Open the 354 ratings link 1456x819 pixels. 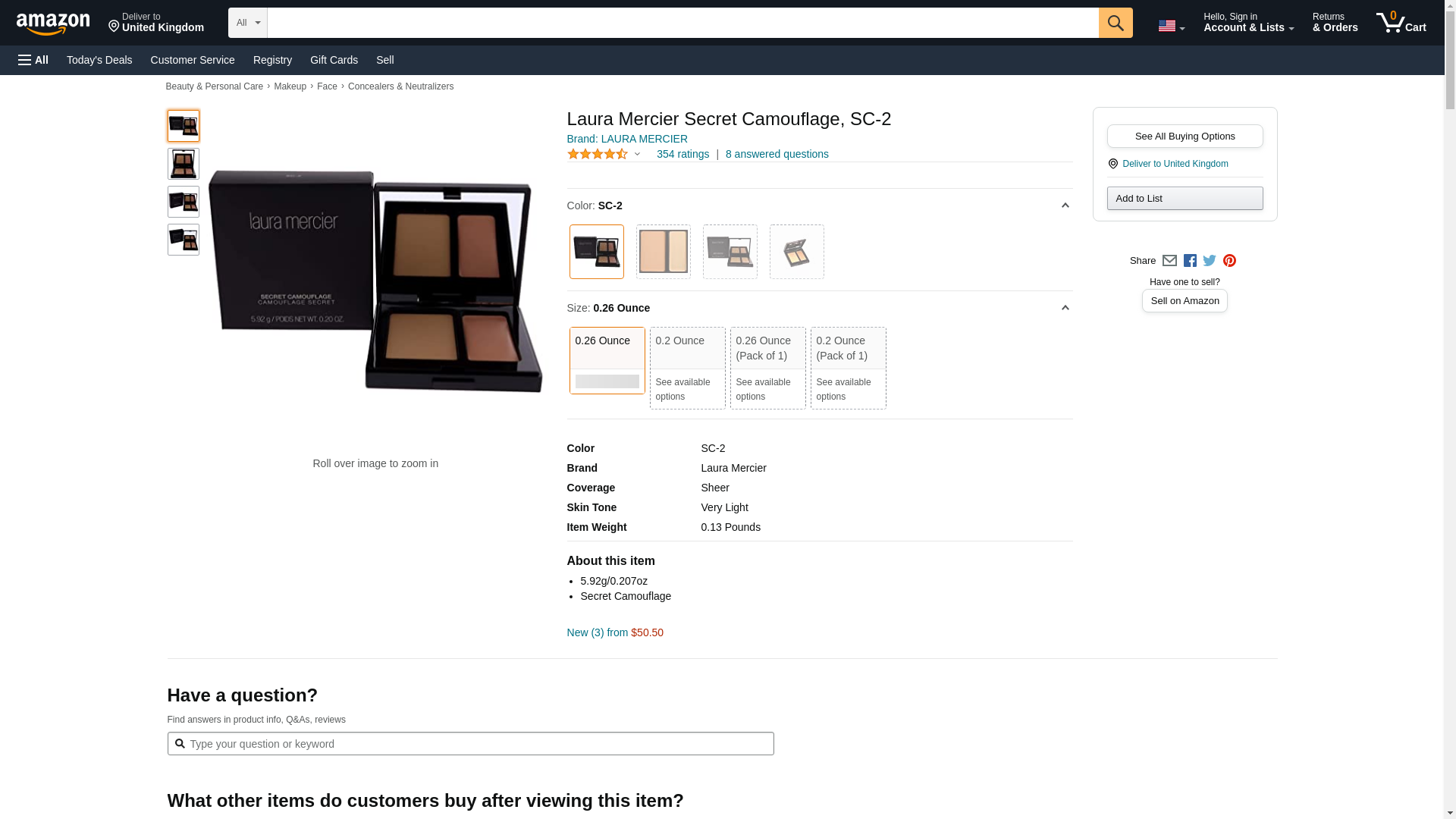pyautogui.click(x=682, y=154)
